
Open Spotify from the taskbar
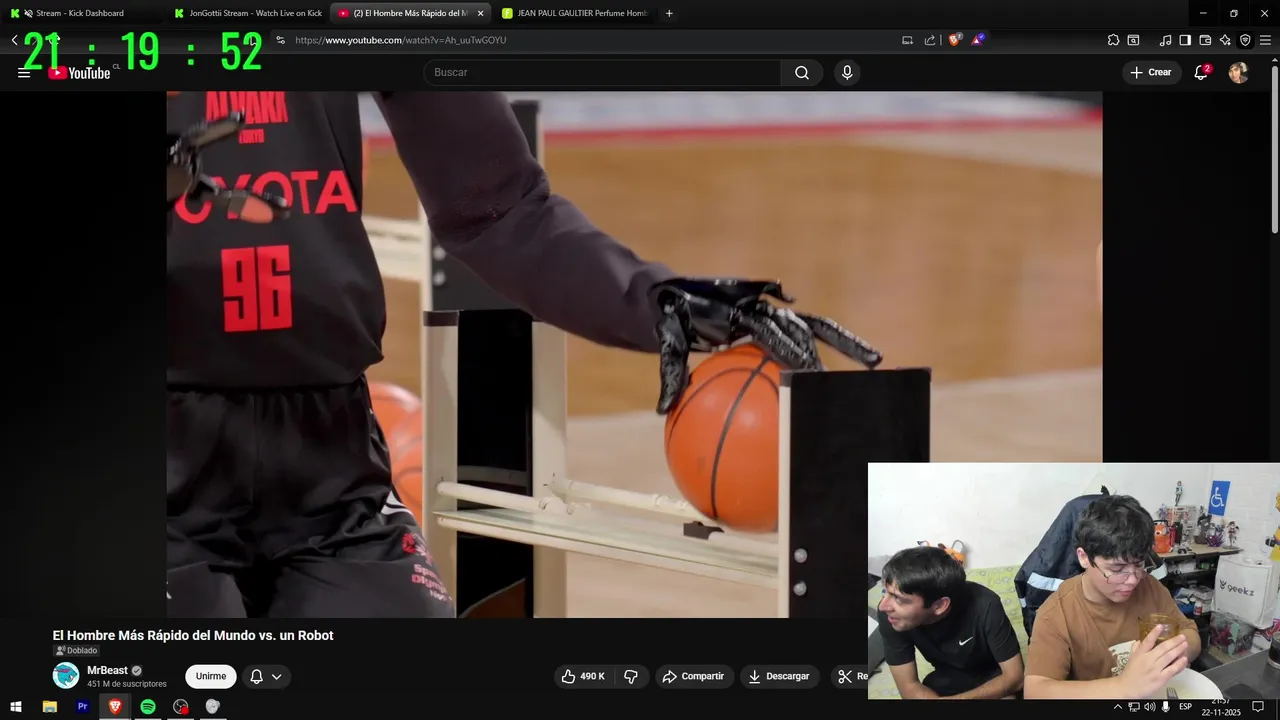[x=148, y=706]
